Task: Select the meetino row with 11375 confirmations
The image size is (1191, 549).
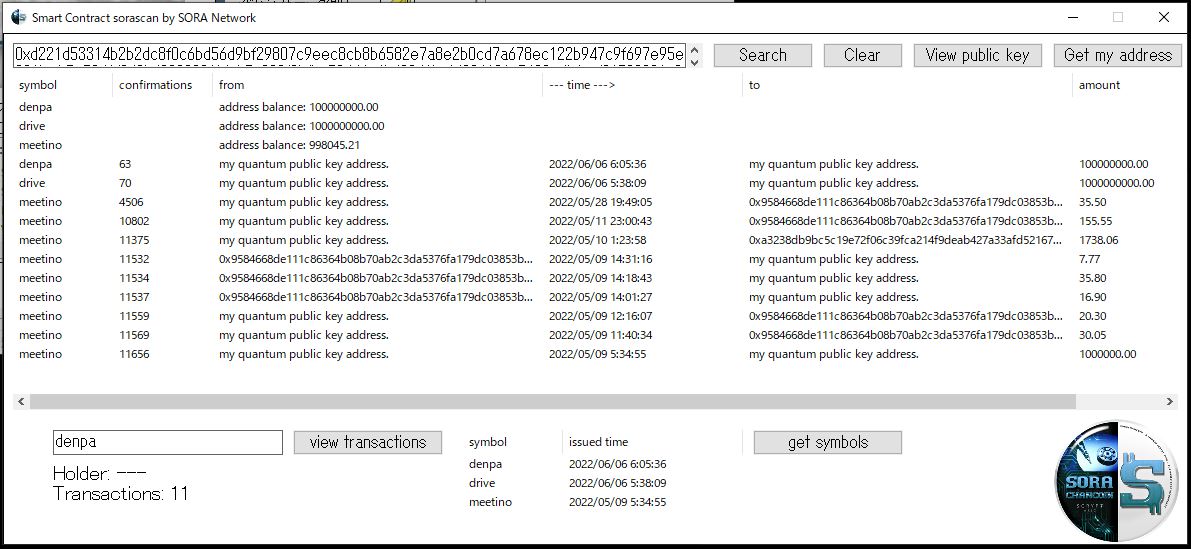Action: (596, 240)
